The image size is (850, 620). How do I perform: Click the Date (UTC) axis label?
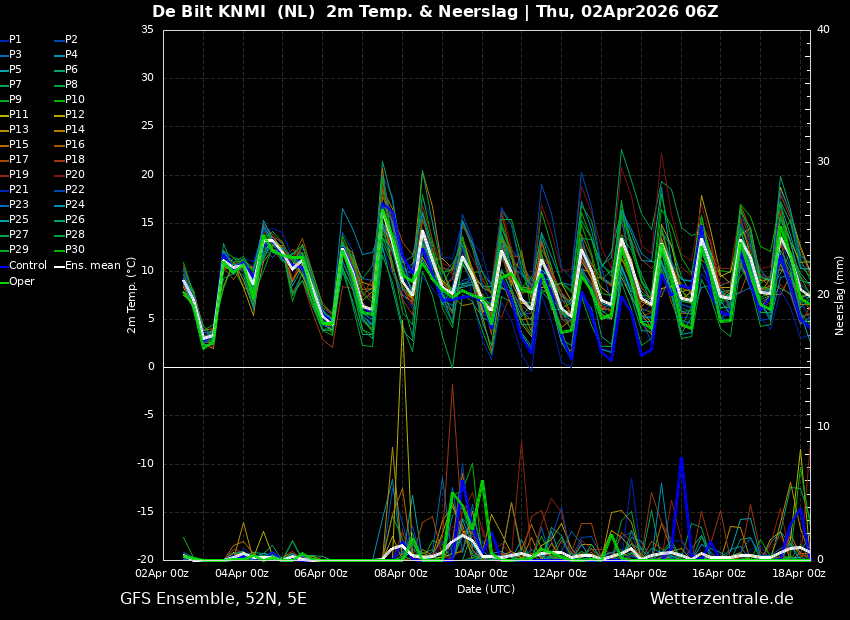486,589
